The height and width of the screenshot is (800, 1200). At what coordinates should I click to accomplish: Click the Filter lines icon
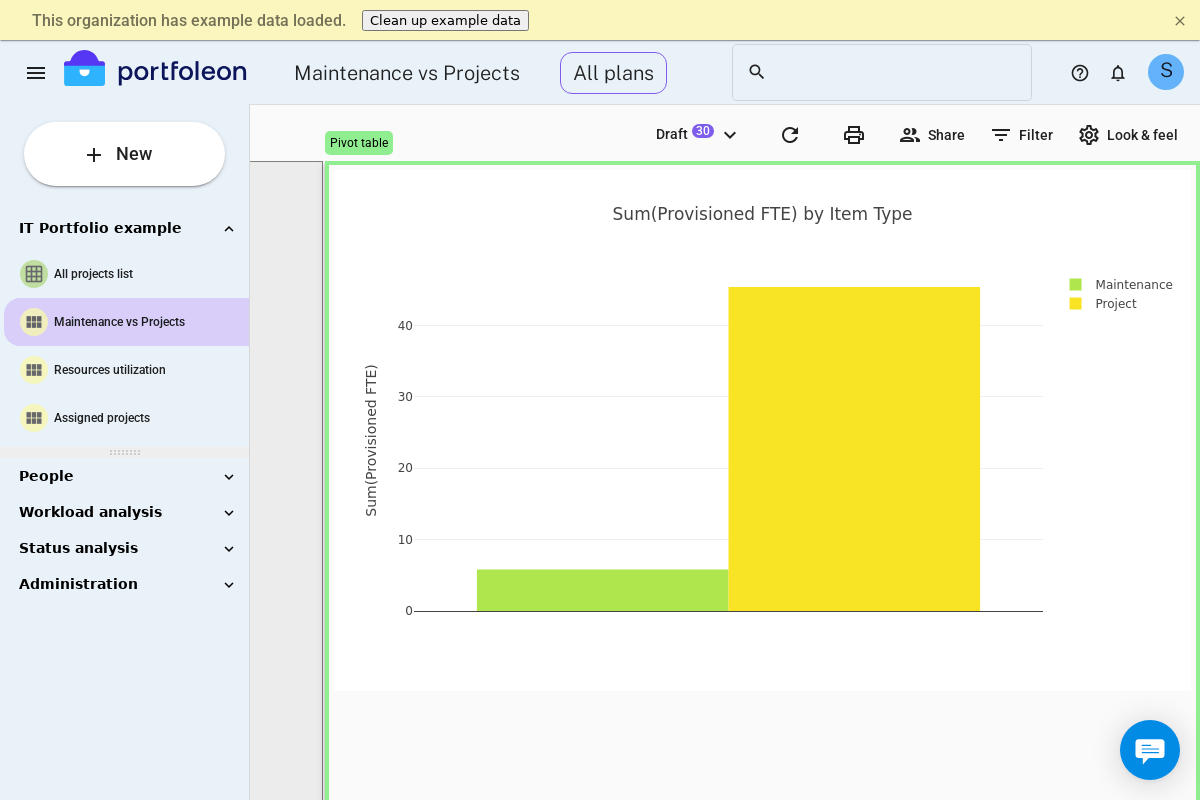coord(1001,135)
